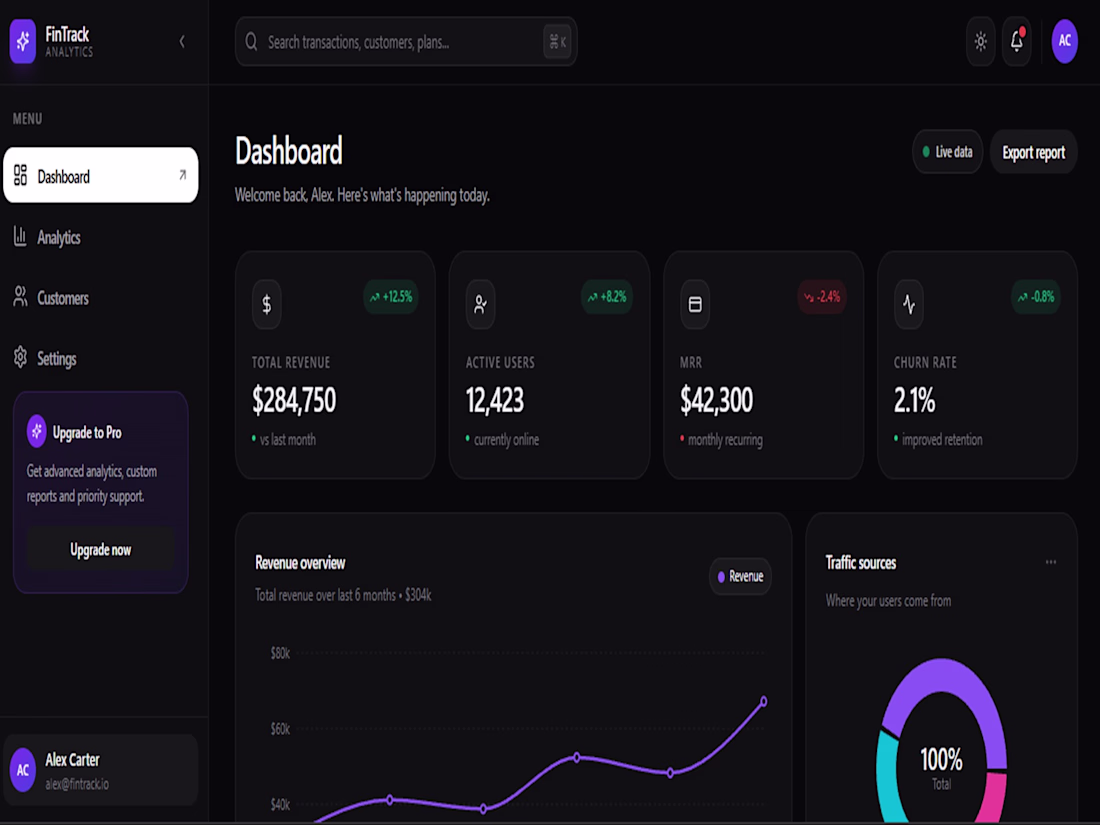Screen dimensions: 1100x825
Task: Click alex@fintrack.io email text
Action: point(77,784)
